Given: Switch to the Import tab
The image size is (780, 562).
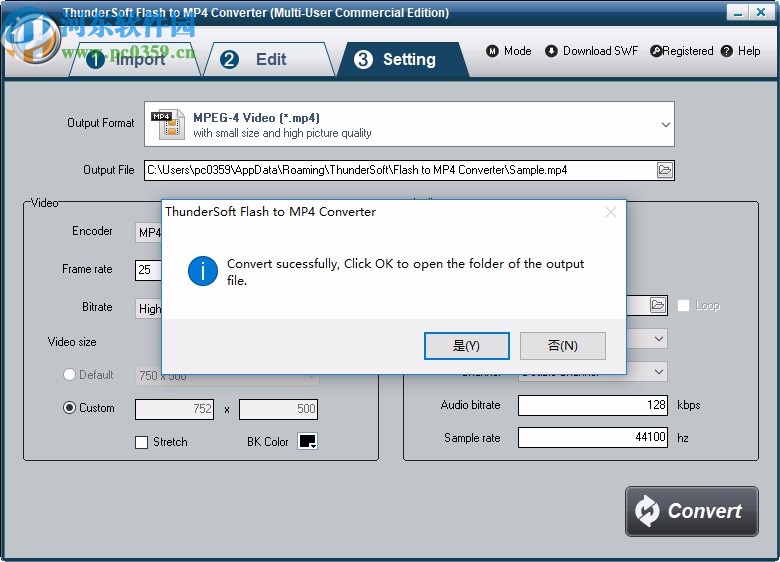Looking at the screenshot, I should tap(134, 59).
